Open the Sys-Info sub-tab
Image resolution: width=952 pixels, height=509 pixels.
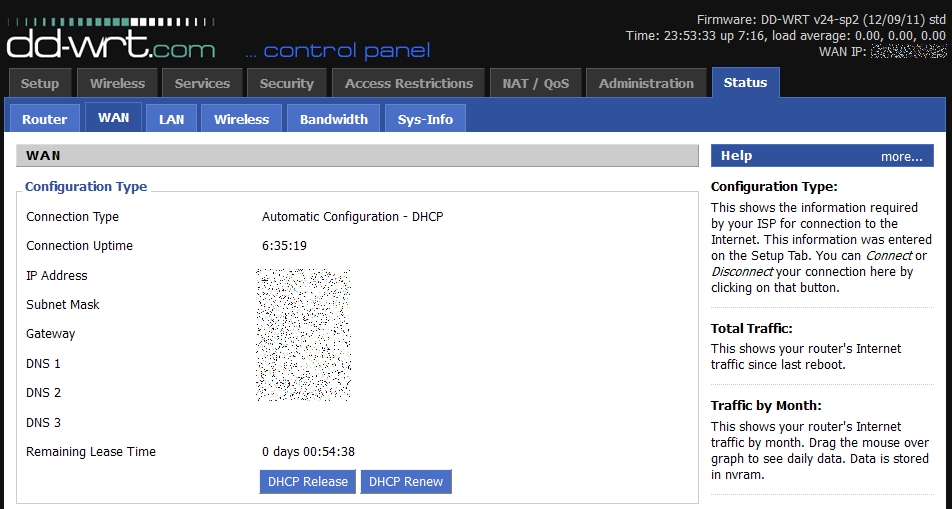425,119
